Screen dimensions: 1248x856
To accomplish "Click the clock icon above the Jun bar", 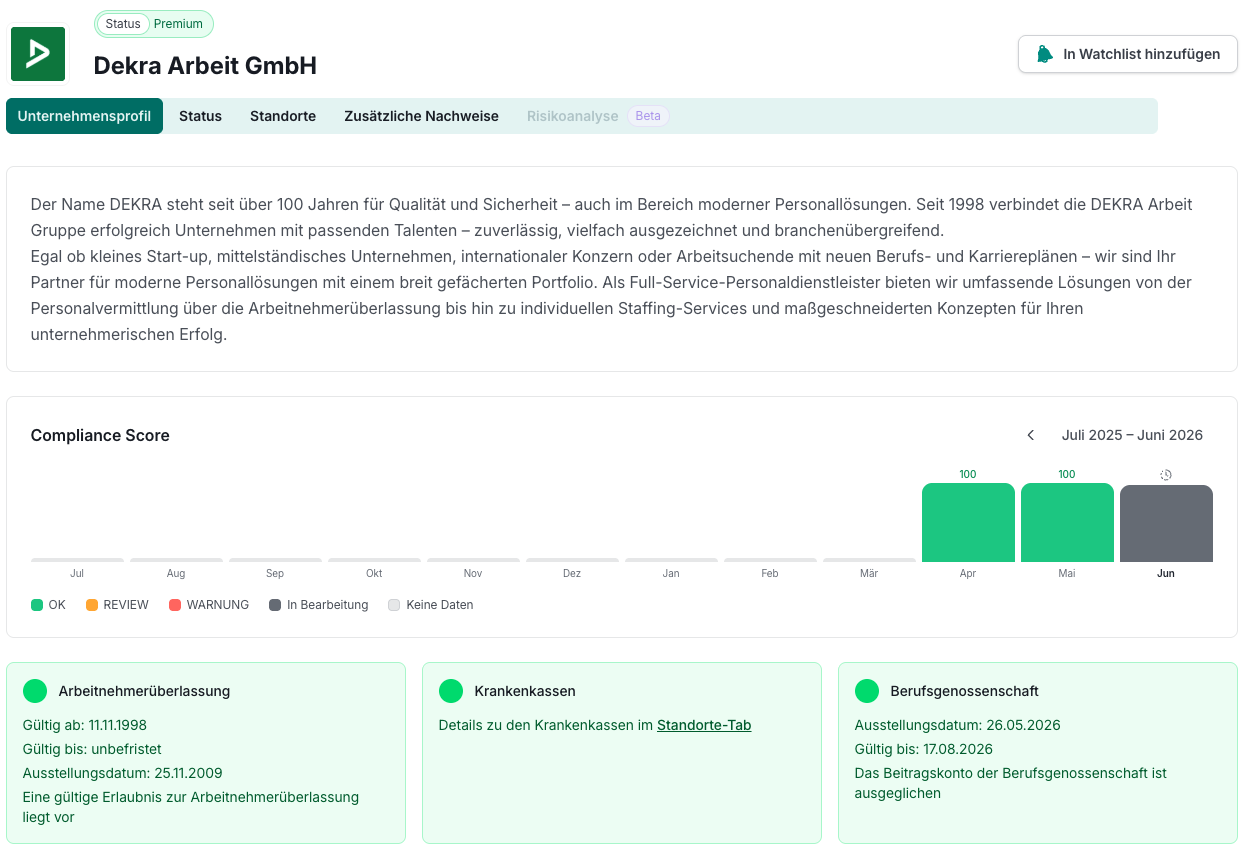I will (x=1166, y=475).
